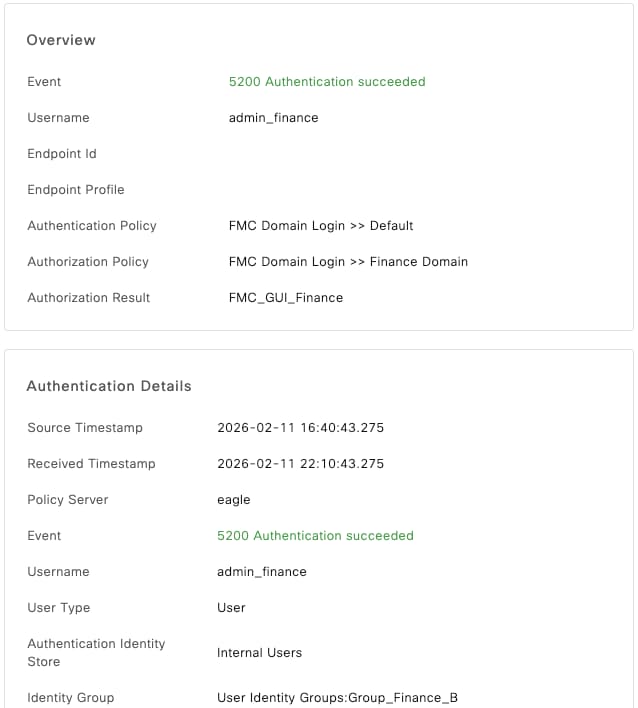
Task: Click the green event status in Overview
Action: coord(327,82)
